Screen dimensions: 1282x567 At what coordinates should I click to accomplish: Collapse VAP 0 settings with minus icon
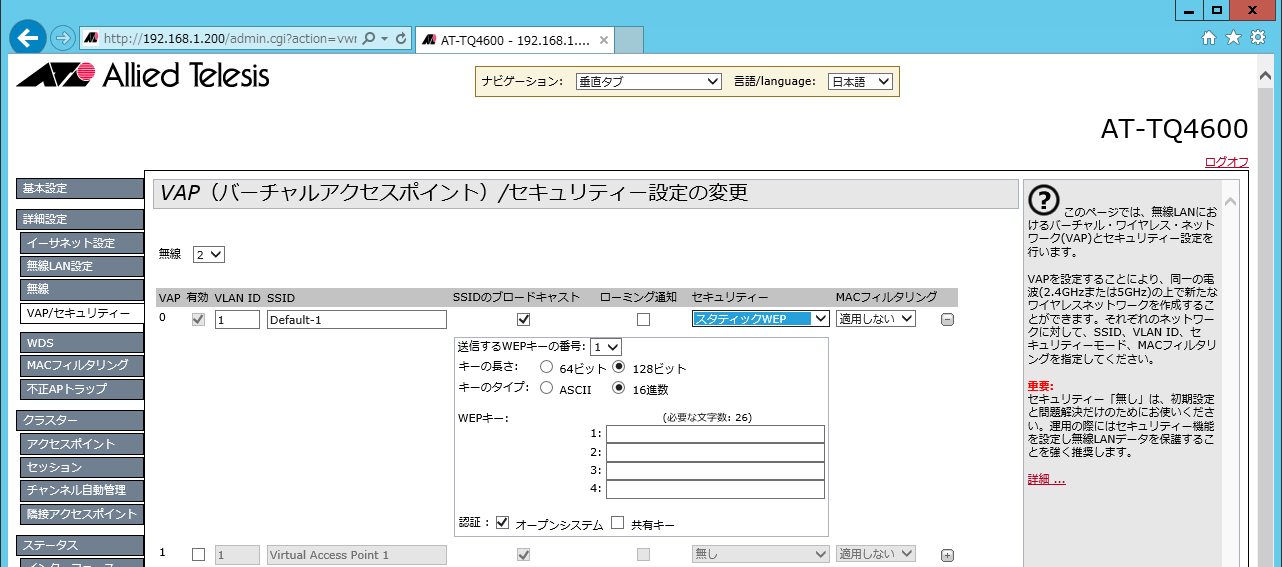(947, 320)
